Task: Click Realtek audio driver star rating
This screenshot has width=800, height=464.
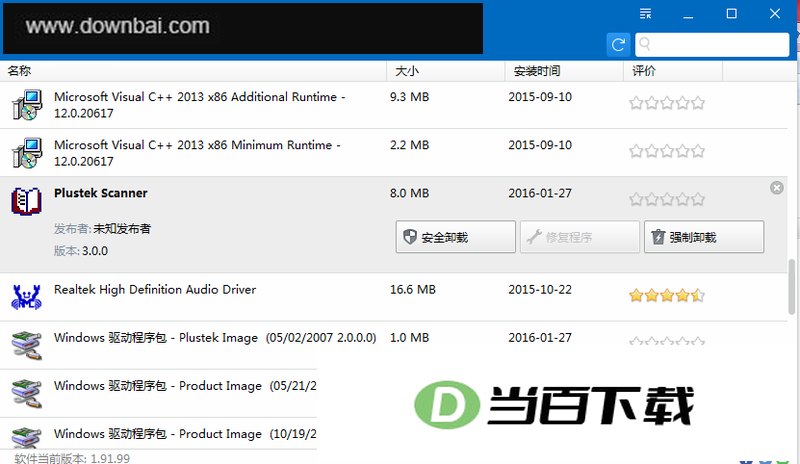Action: (667, 296)
